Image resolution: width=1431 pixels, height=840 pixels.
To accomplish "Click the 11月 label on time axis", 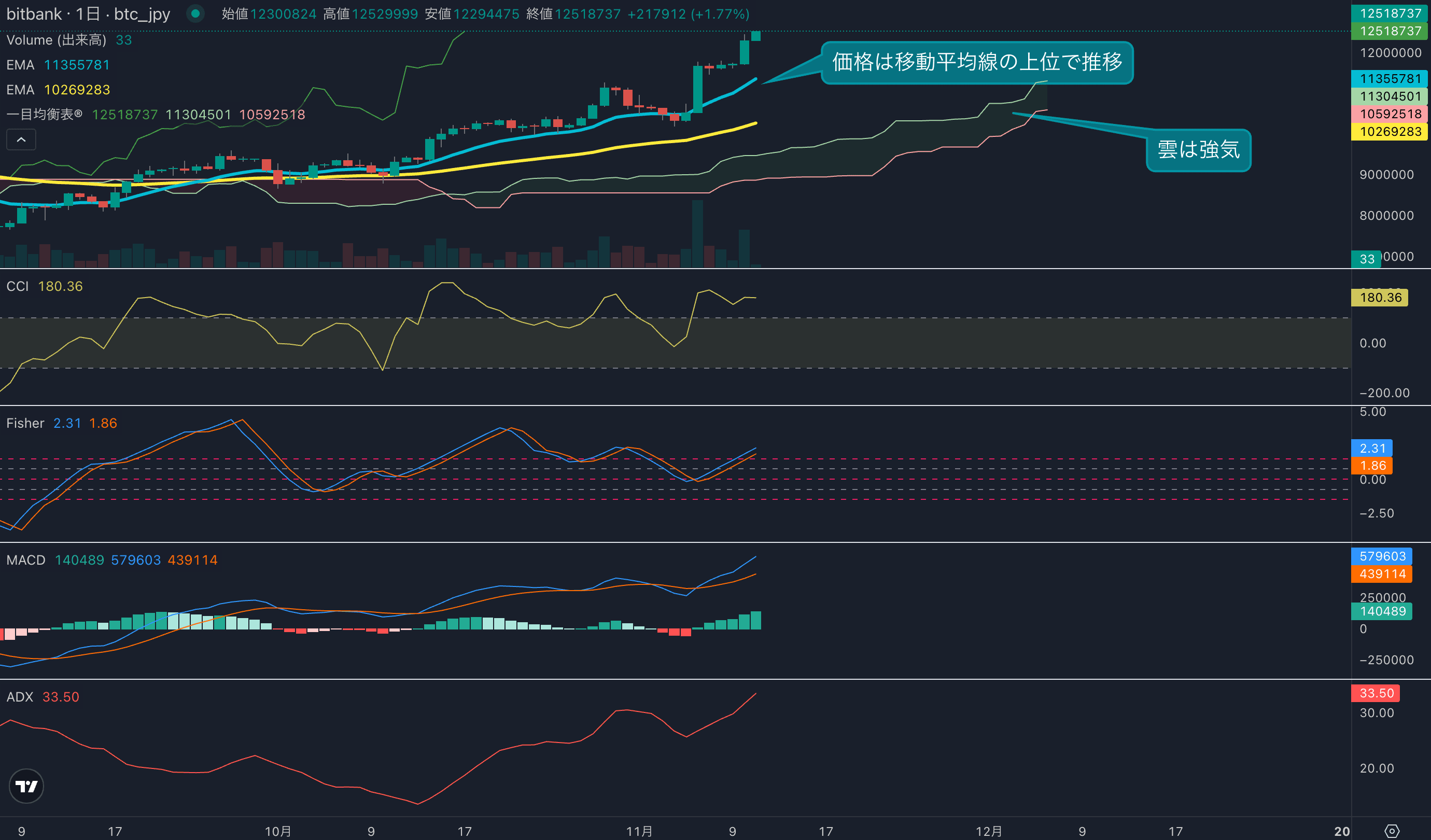I will click(x=639, y=832).
